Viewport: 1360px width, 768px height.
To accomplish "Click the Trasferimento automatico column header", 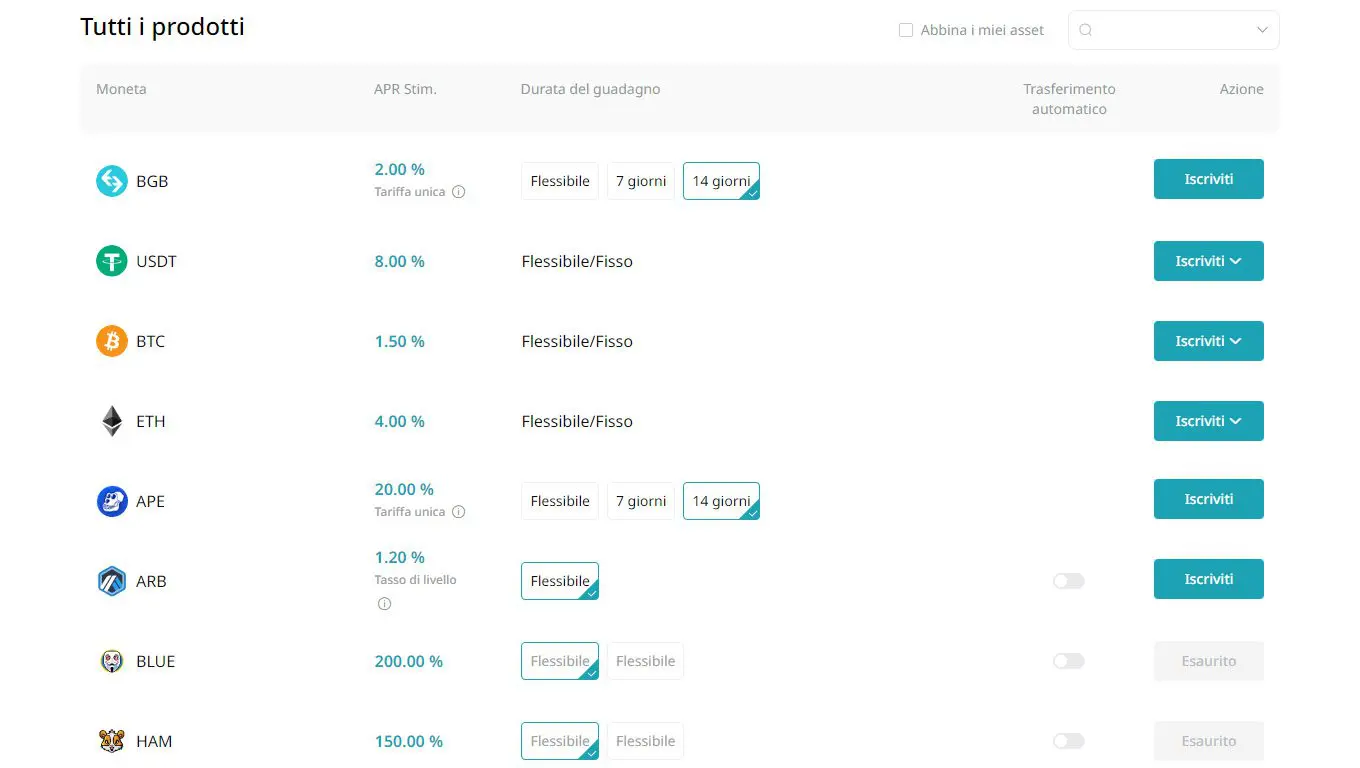I will pyautogui.click(x=1069, y=99).
